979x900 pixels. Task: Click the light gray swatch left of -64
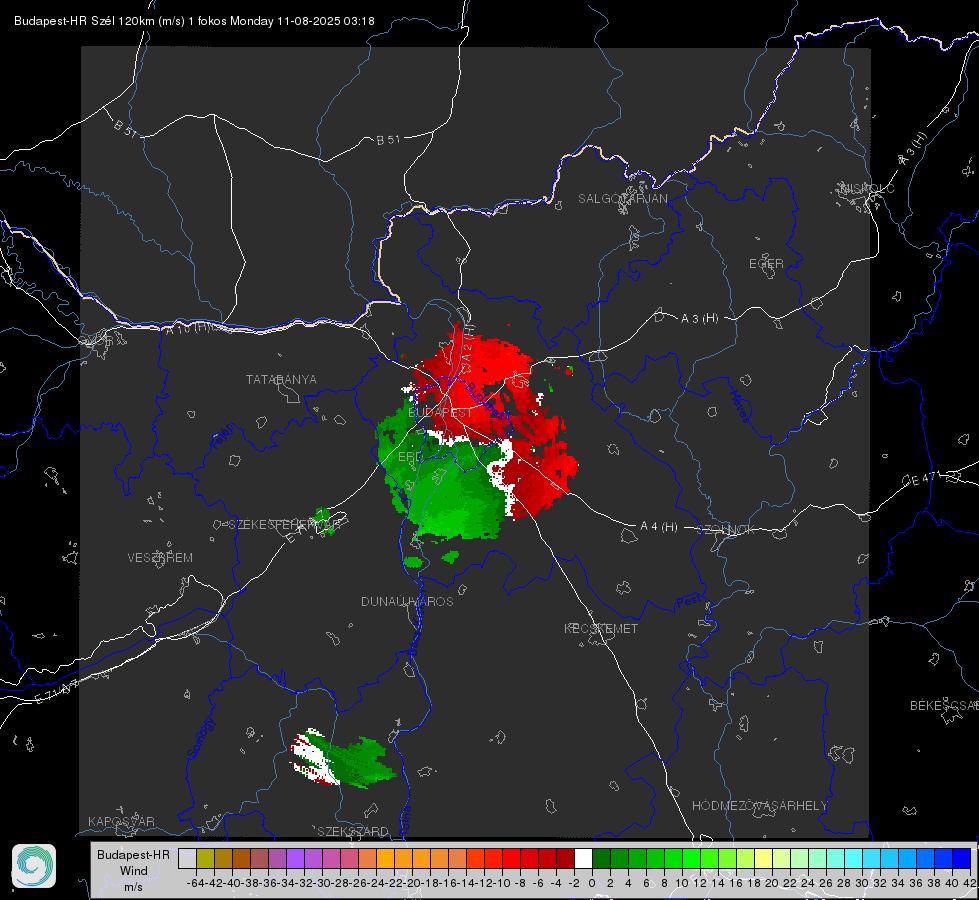[187, 858]
